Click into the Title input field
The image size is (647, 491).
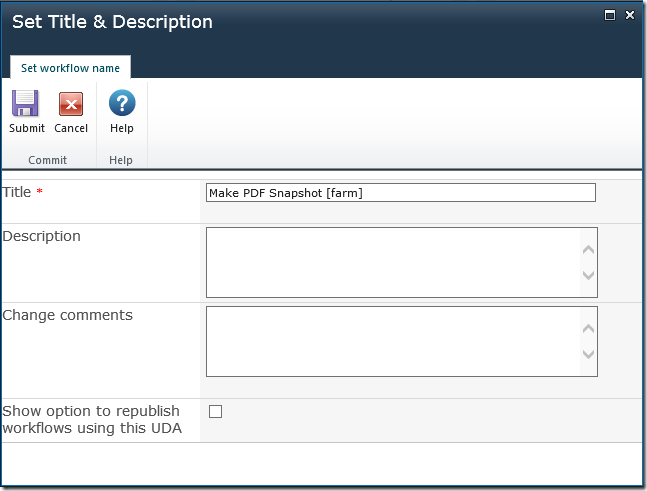click(400, 193)
